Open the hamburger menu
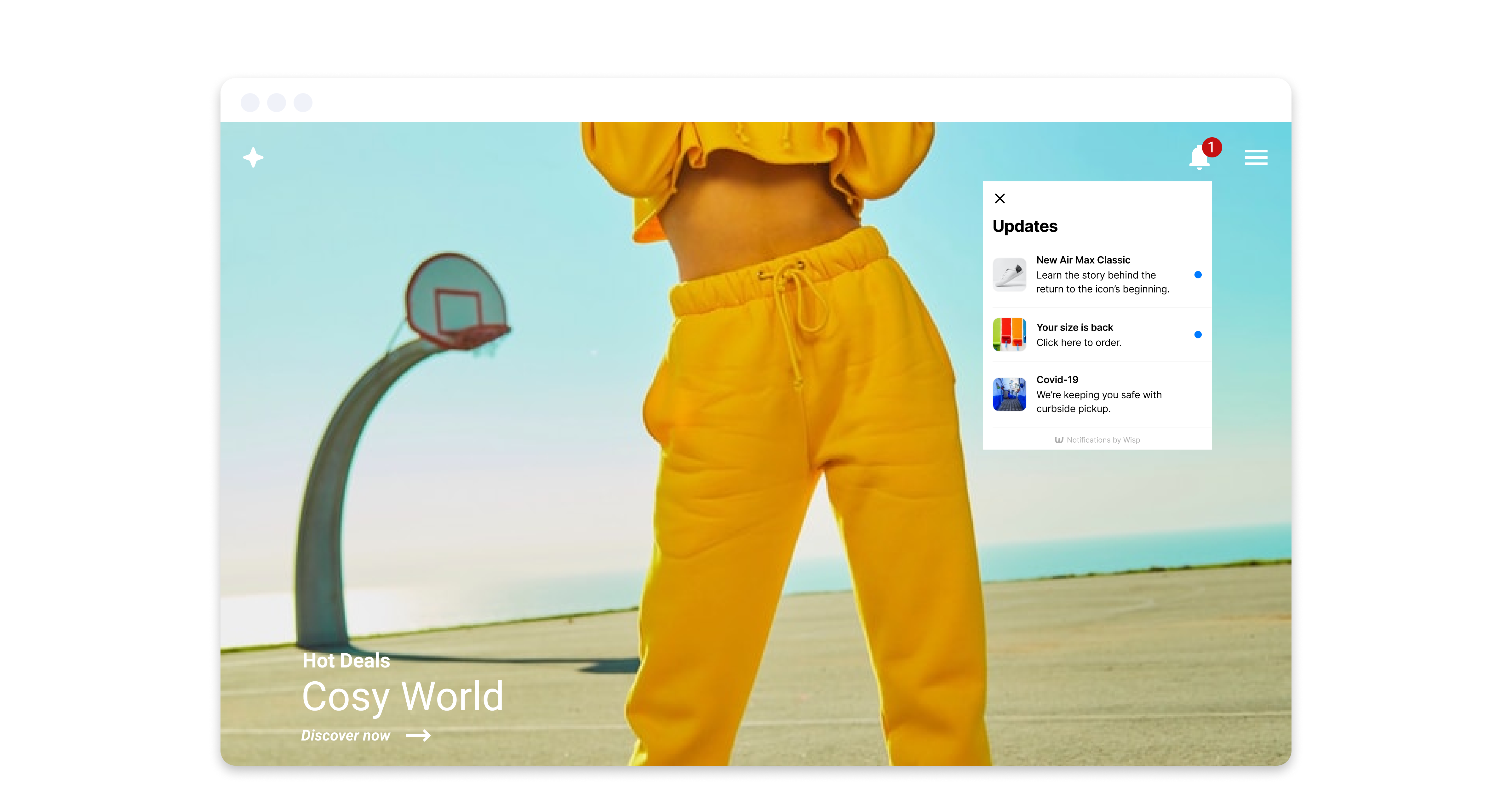This screenshot has width=1512, height=806. [1256, 157]
